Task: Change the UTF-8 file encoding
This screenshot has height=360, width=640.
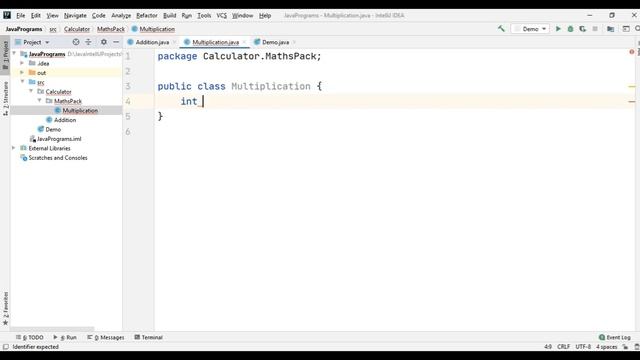Action: tap(583, 347)
